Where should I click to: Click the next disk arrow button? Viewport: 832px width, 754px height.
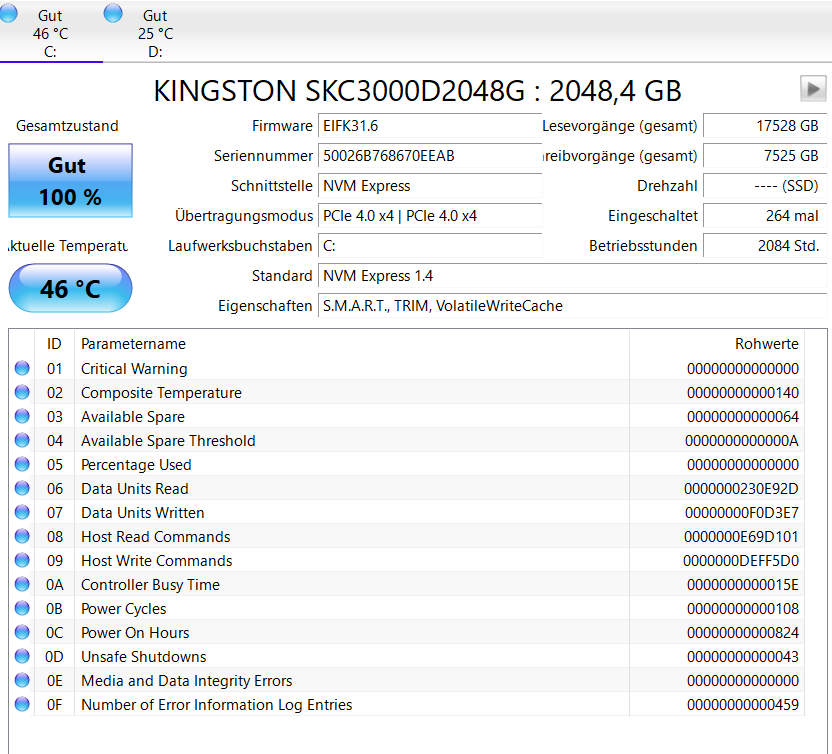pos(813,89)
